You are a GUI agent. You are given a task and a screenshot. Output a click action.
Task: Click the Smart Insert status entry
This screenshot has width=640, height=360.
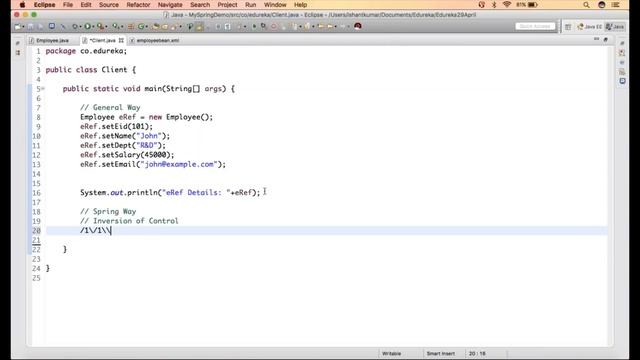click(440, 353)
